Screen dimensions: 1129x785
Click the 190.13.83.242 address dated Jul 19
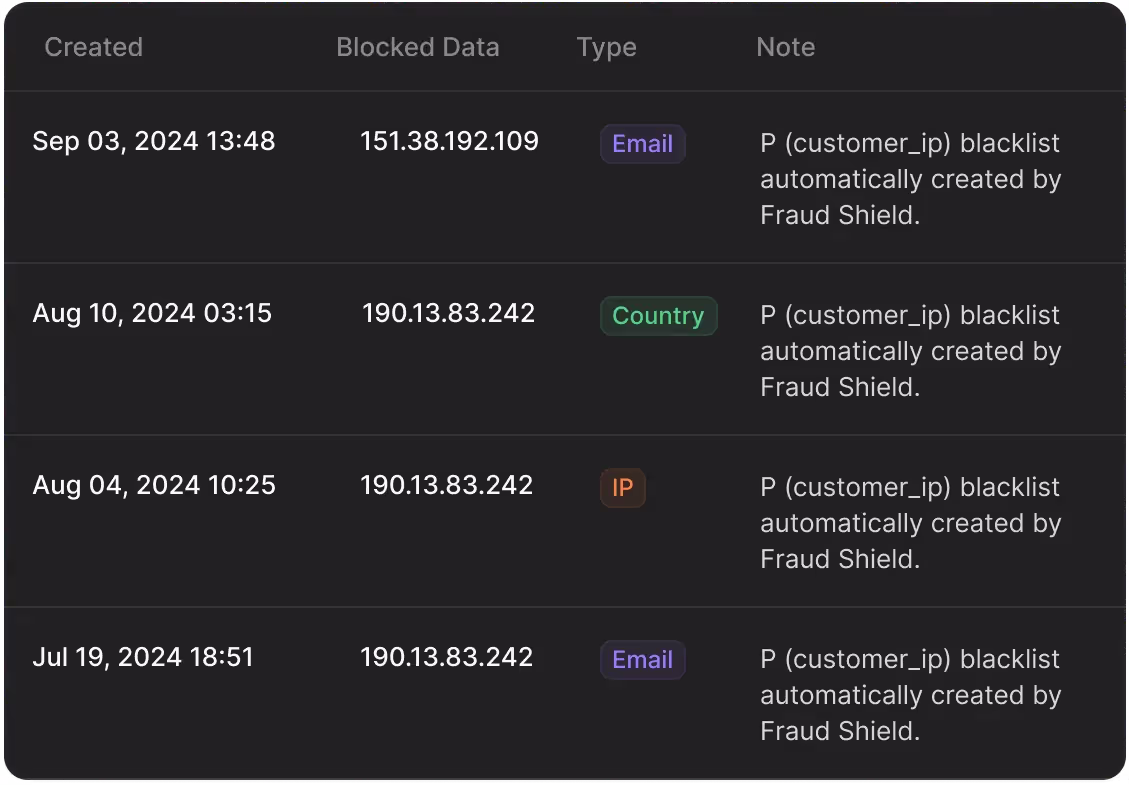[x=446, y=657]
